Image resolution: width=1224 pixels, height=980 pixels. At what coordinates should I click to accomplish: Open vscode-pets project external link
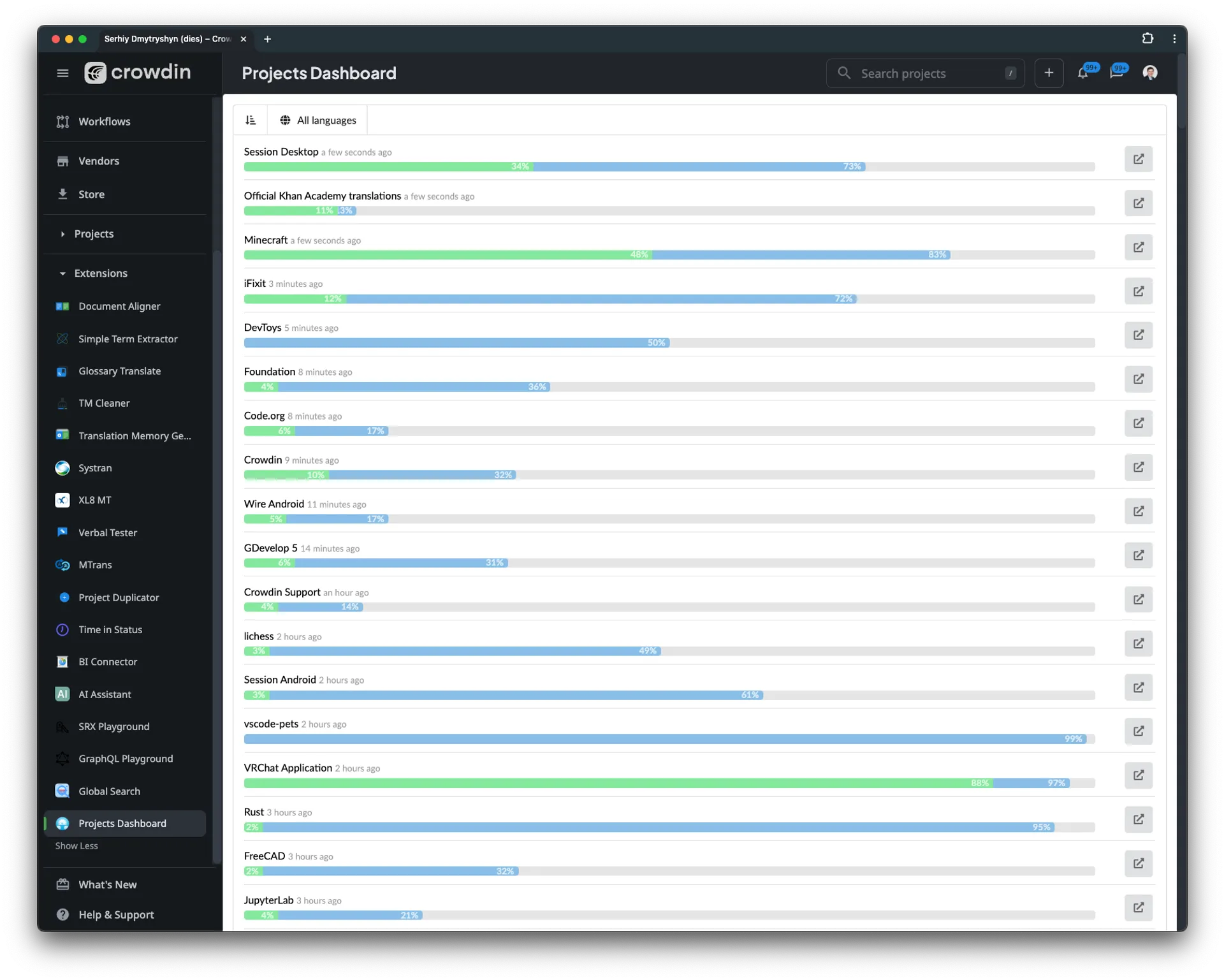pos(1139,731)
